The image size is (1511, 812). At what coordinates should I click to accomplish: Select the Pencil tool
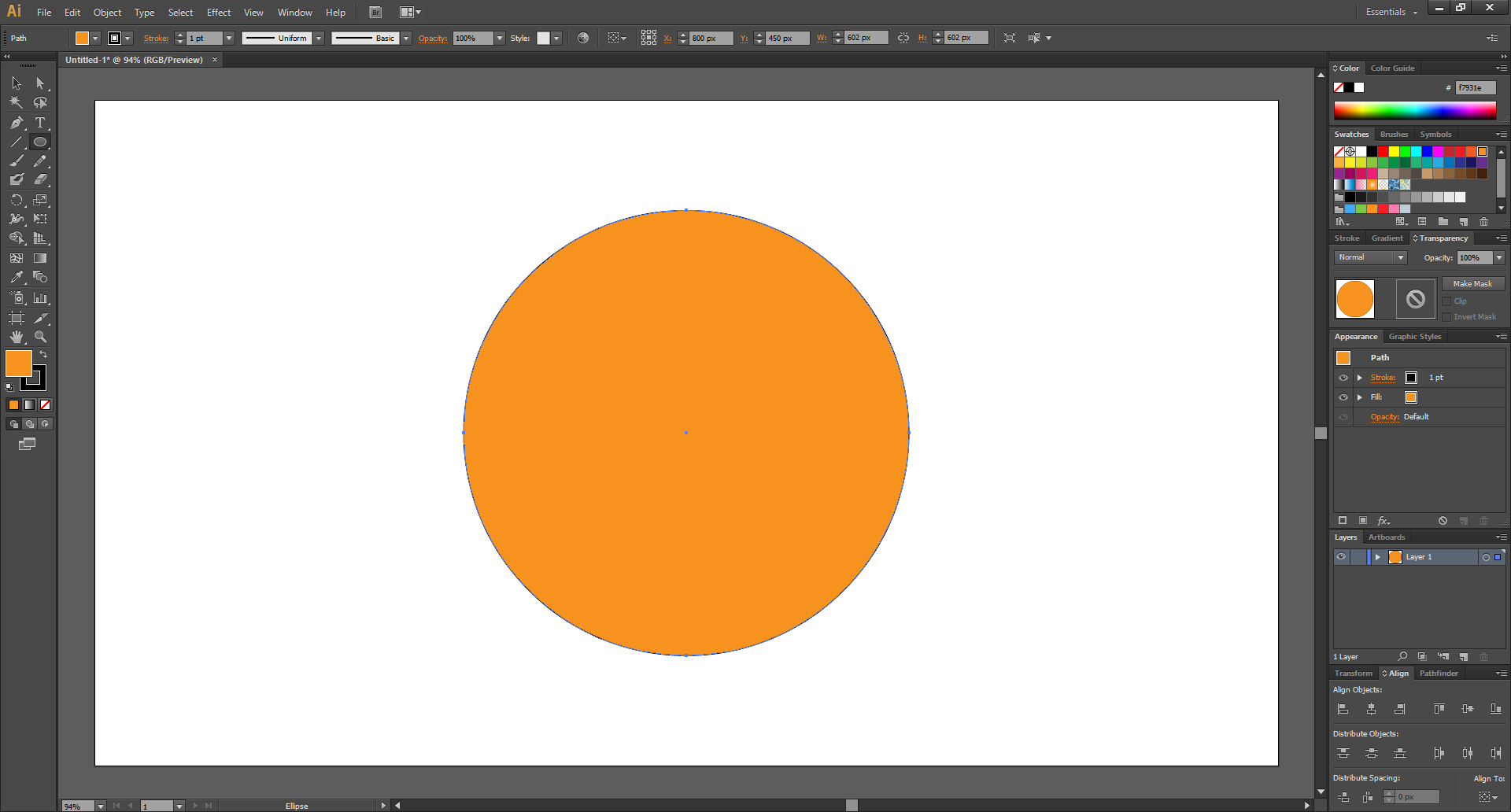point(40,161)
